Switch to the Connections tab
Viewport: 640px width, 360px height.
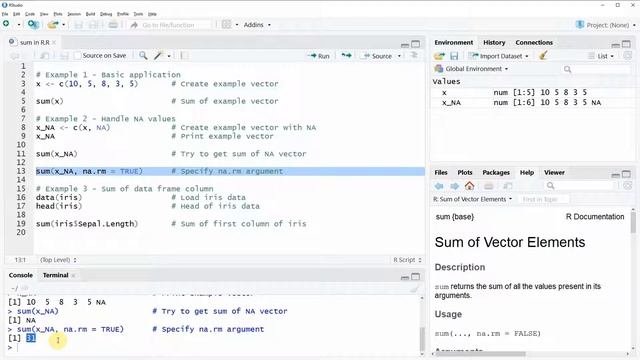pos(534,42)
